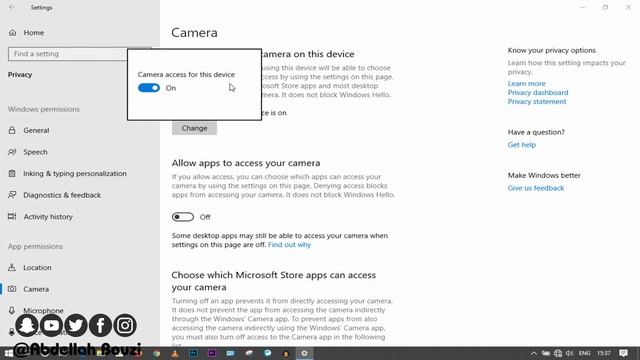Viewport: 640px width, 360px height.
Task: Click the Get help link
Action: click(522, 144)
